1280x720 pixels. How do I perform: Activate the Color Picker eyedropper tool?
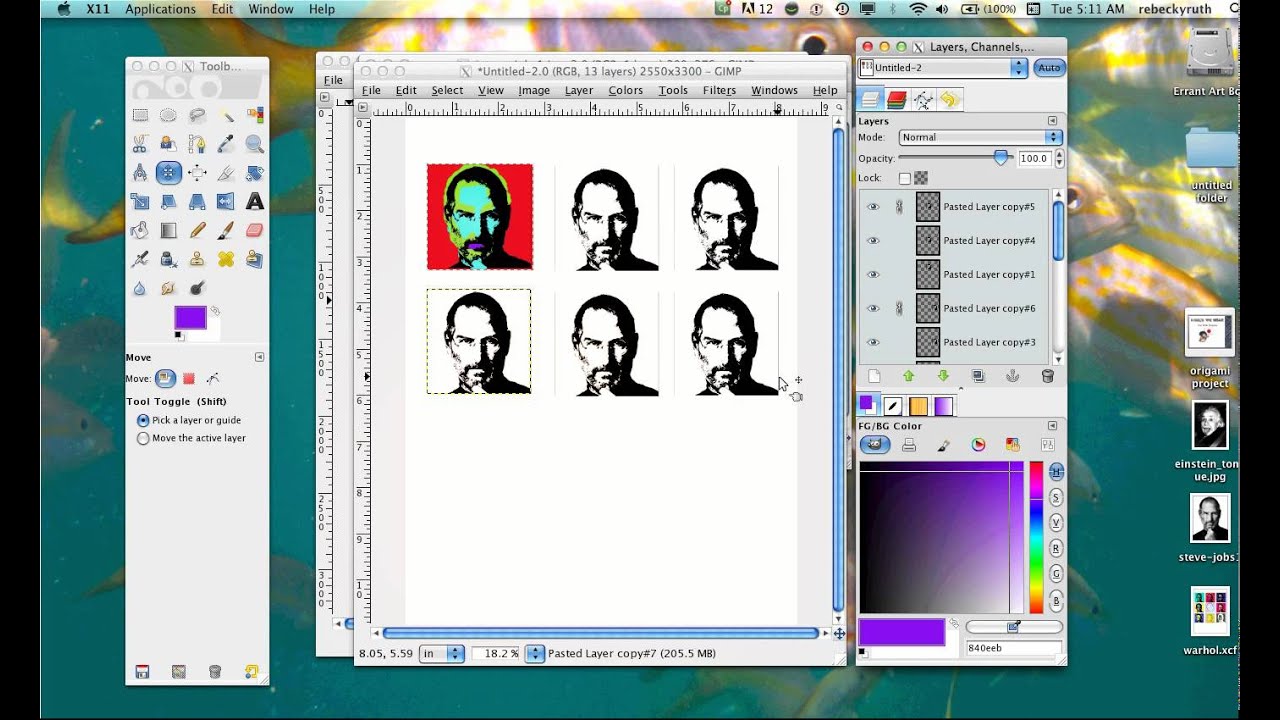tap(226, 144)
